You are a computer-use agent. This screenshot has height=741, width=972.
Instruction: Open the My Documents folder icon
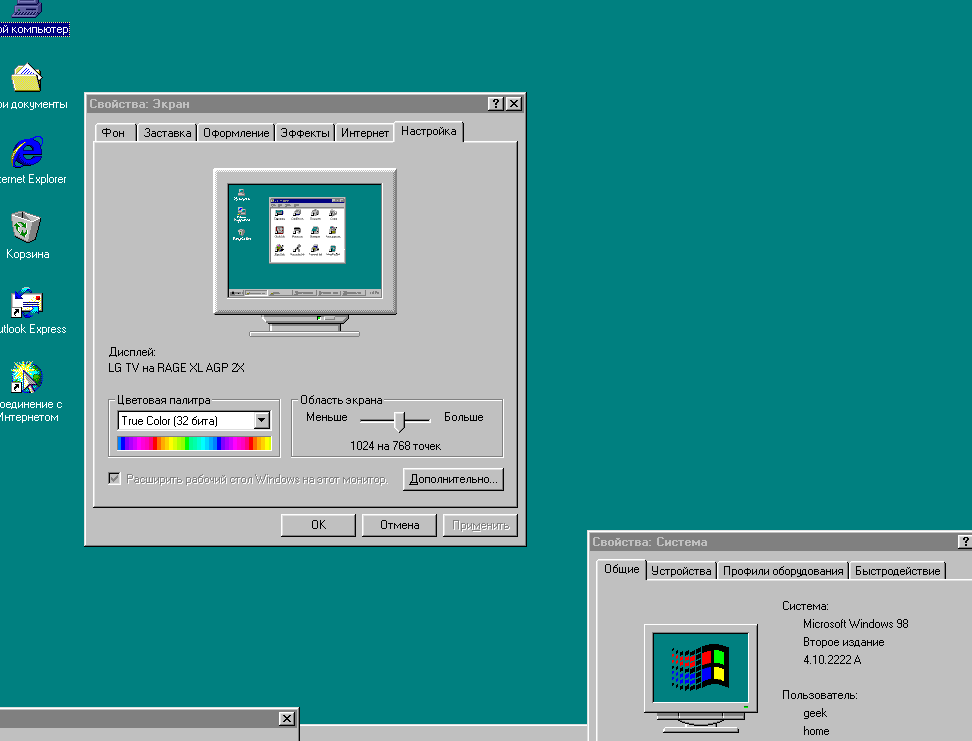click(27, 78)
